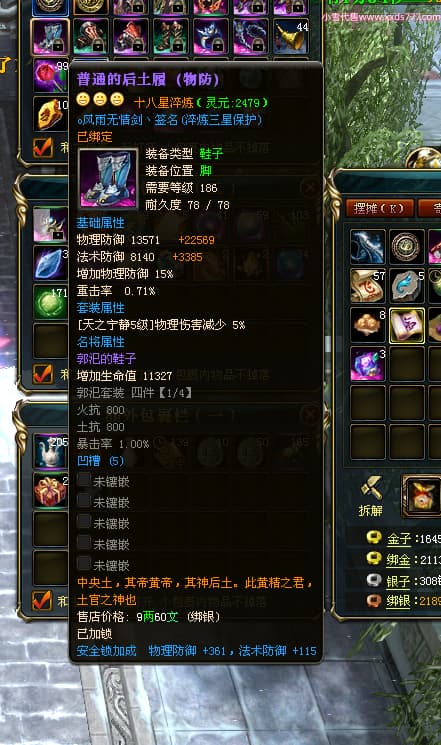Image resolution: width=441 pixels, height=745 pixels.
Task: Toggle the orange checkbox under first bag
Action: [43, 147]
